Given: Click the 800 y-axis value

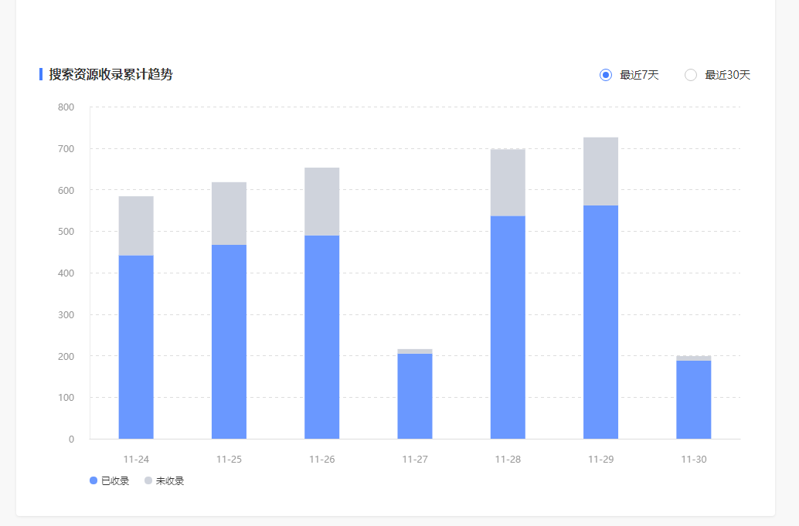Looking at the screenshot, I should (66, 107).
